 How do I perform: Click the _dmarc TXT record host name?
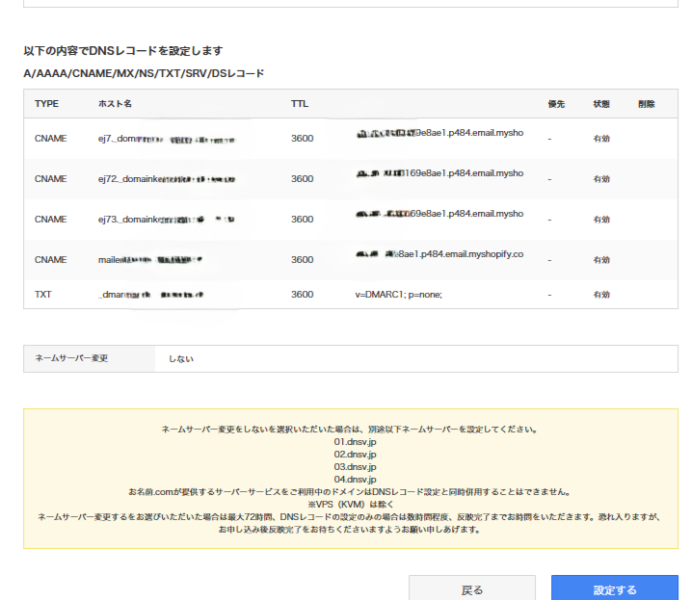[150, 295]
